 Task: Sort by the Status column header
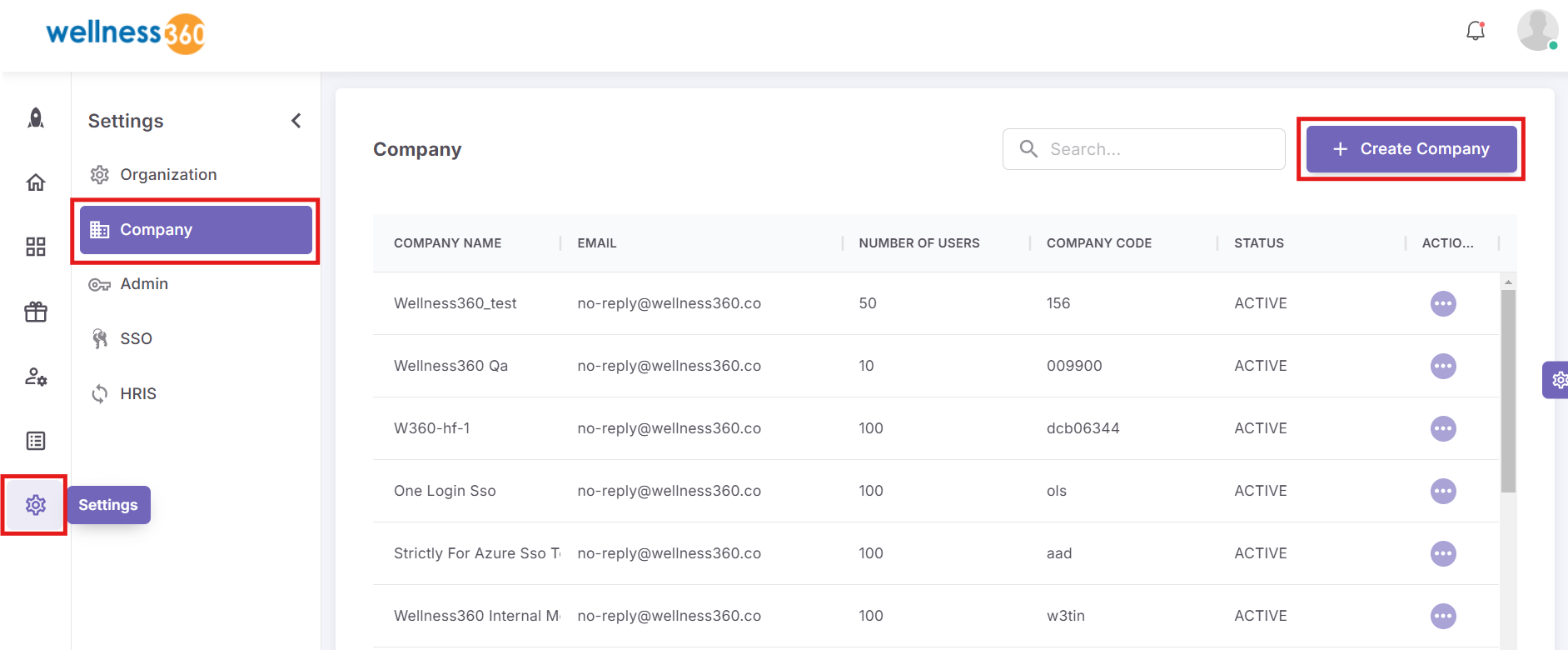pos(1259,243)
